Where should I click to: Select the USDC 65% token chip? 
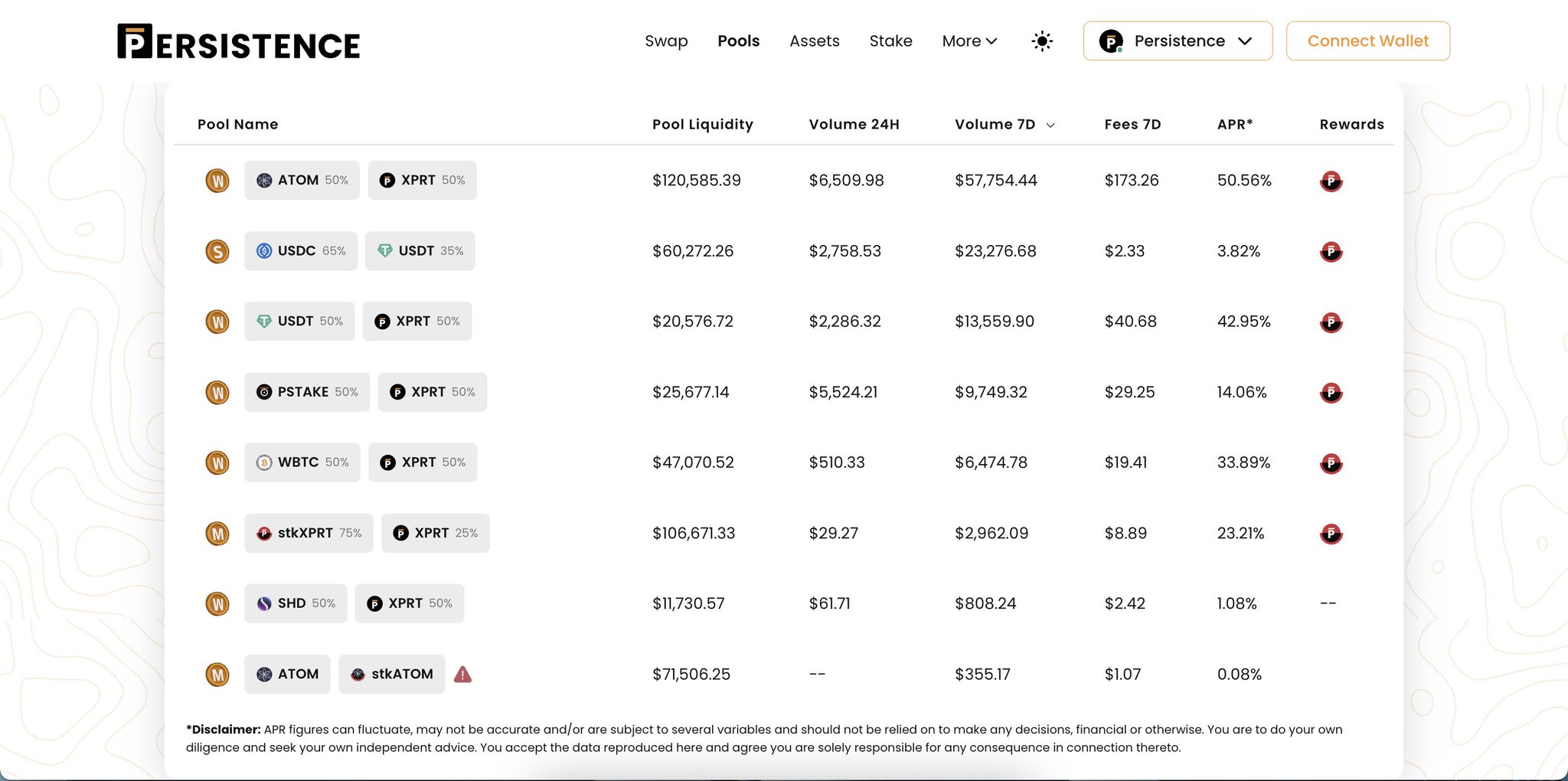pos(301,251)
